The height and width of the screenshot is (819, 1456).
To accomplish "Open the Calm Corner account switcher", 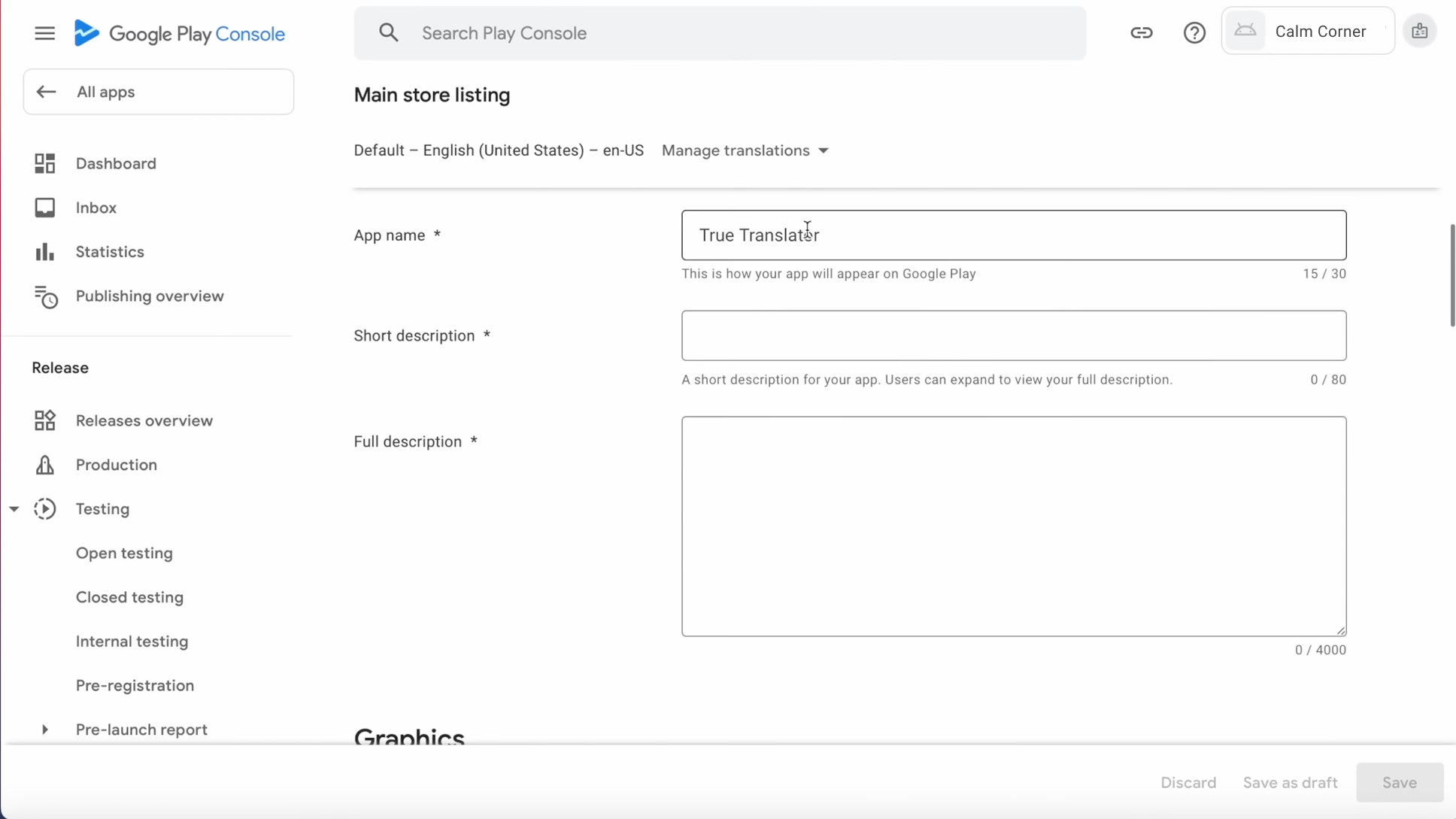I will (x=1308, y=32).
